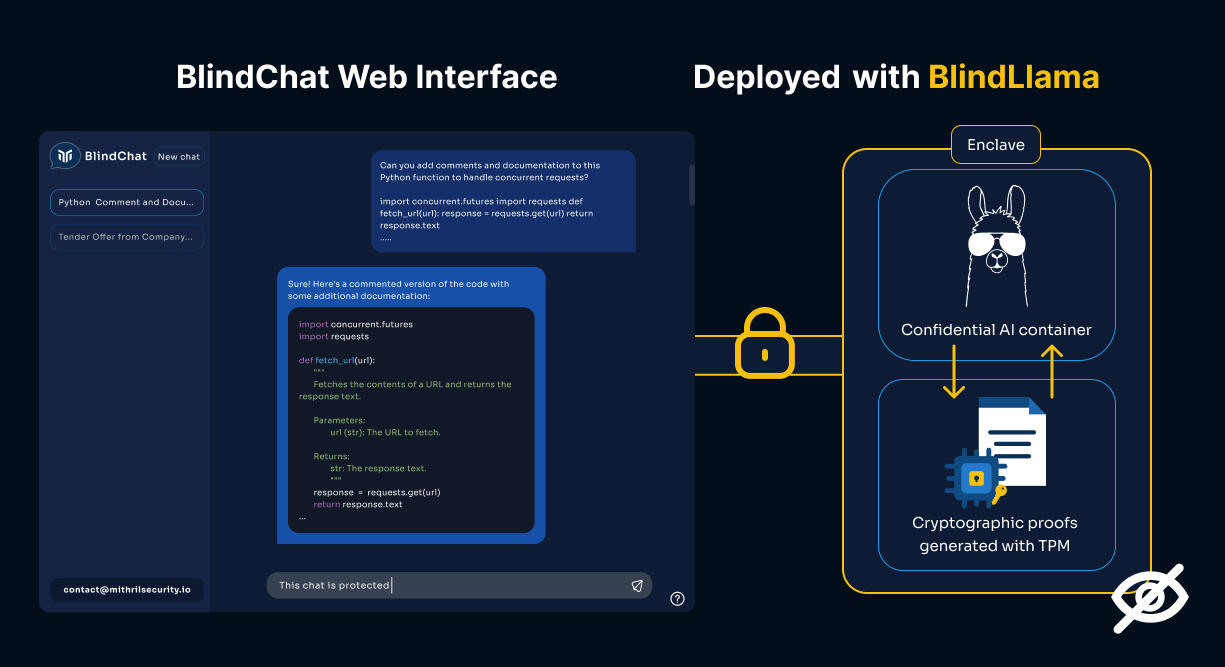Click the BlindLlama heading text

tap(1014, 77)
